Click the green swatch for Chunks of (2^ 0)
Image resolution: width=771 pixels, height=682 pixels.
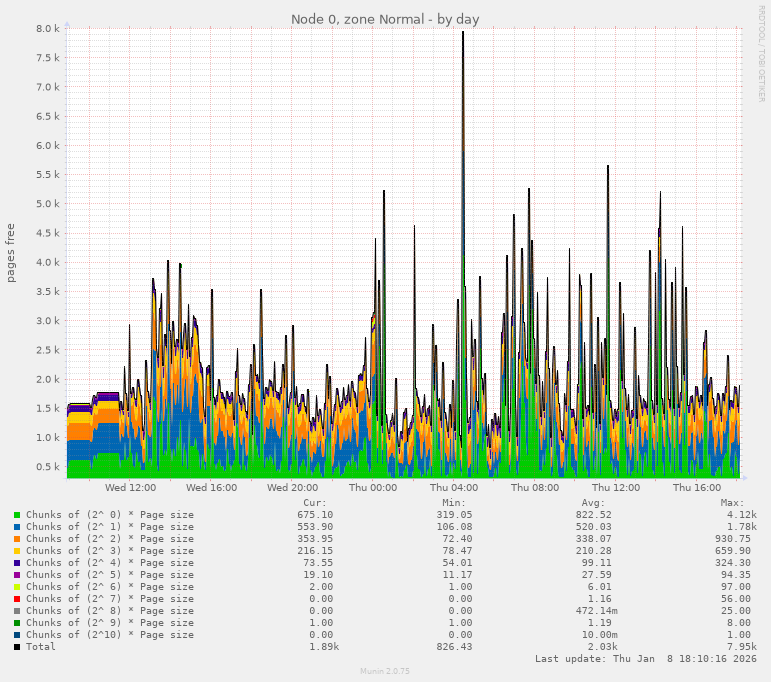point(17,515)
